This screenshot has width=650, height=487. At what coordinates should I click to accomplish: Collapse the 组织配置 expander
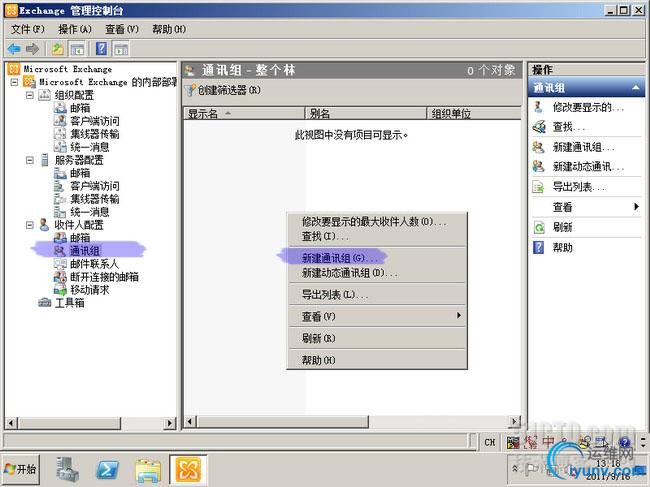(30, 95)
